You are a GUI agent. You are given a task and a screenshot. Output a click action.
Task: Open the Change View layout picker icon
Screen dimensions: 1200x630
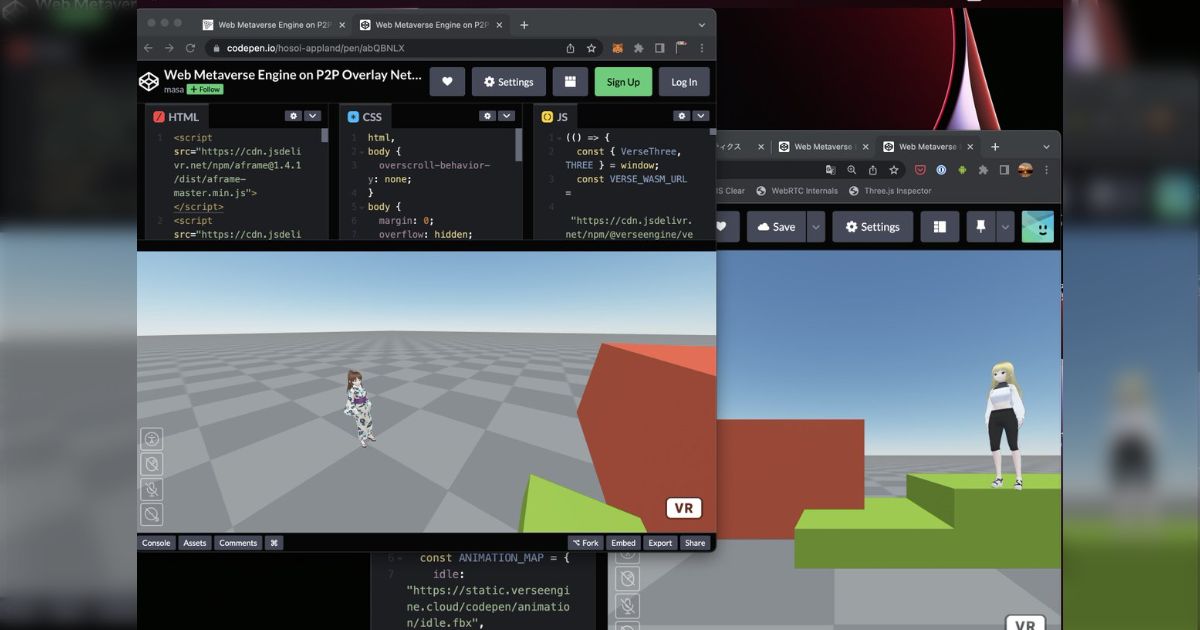coord(568,81)
